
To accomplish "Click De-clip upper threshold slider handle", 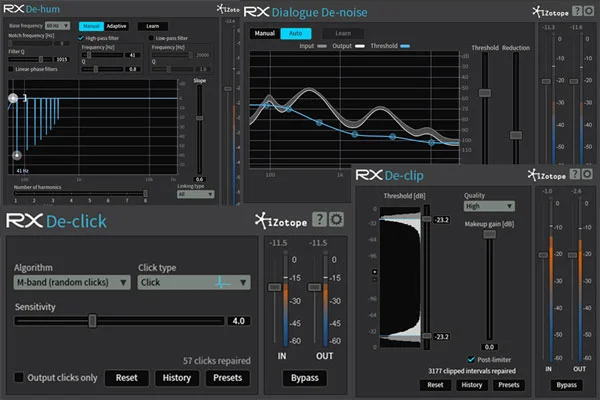I will 427,219.
